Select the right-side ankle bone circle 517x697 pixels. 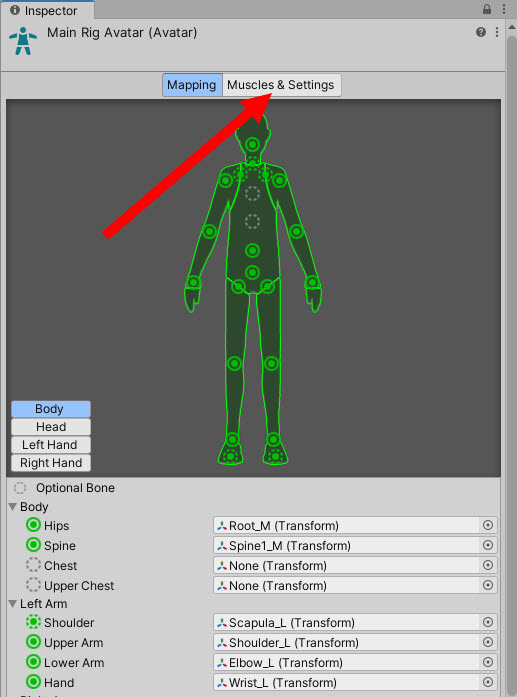point(273,440)
